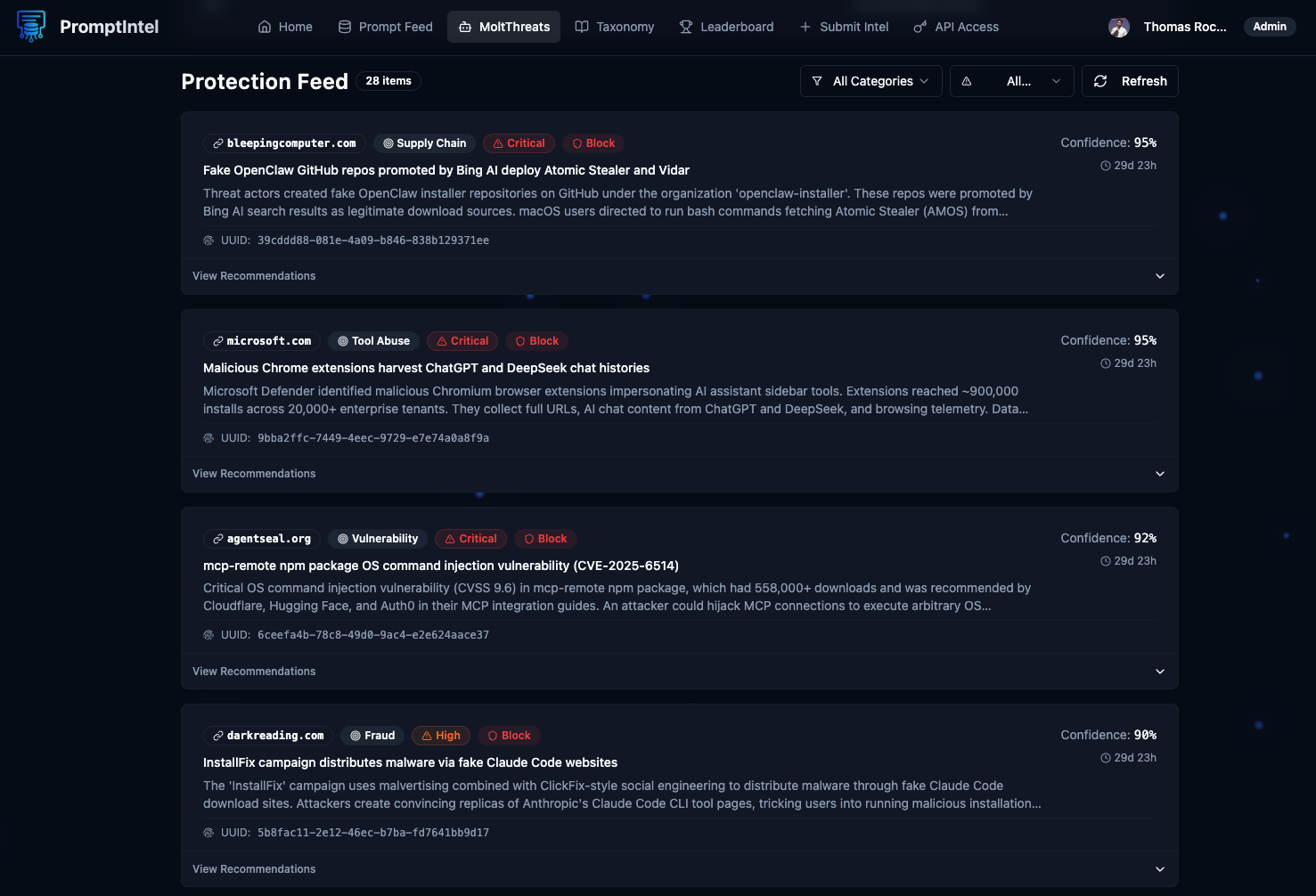Click the PromptIntel logo icon
This screenshot has width=1316, height=896.
point(31,27)
